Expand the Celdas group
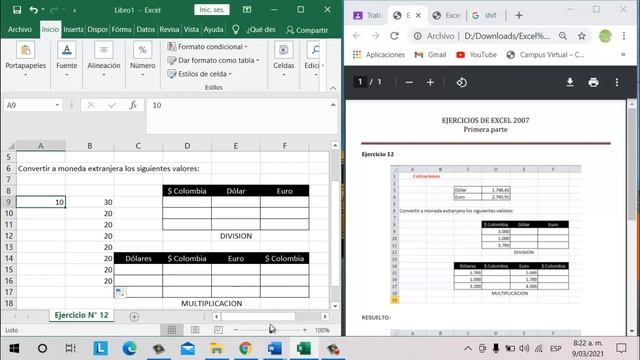 (x=283, y=60)
